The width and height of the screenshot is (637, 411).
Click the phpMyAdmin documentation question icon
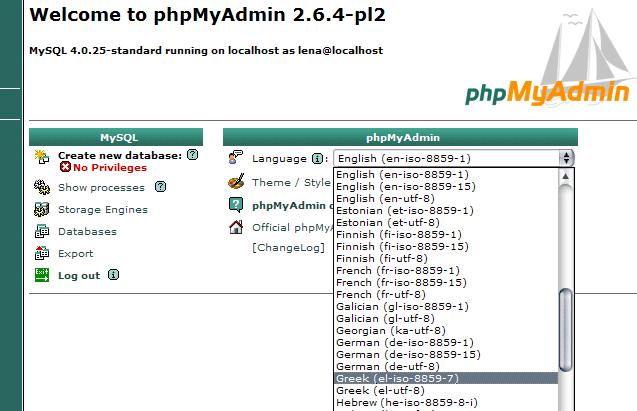coord(236,205)
